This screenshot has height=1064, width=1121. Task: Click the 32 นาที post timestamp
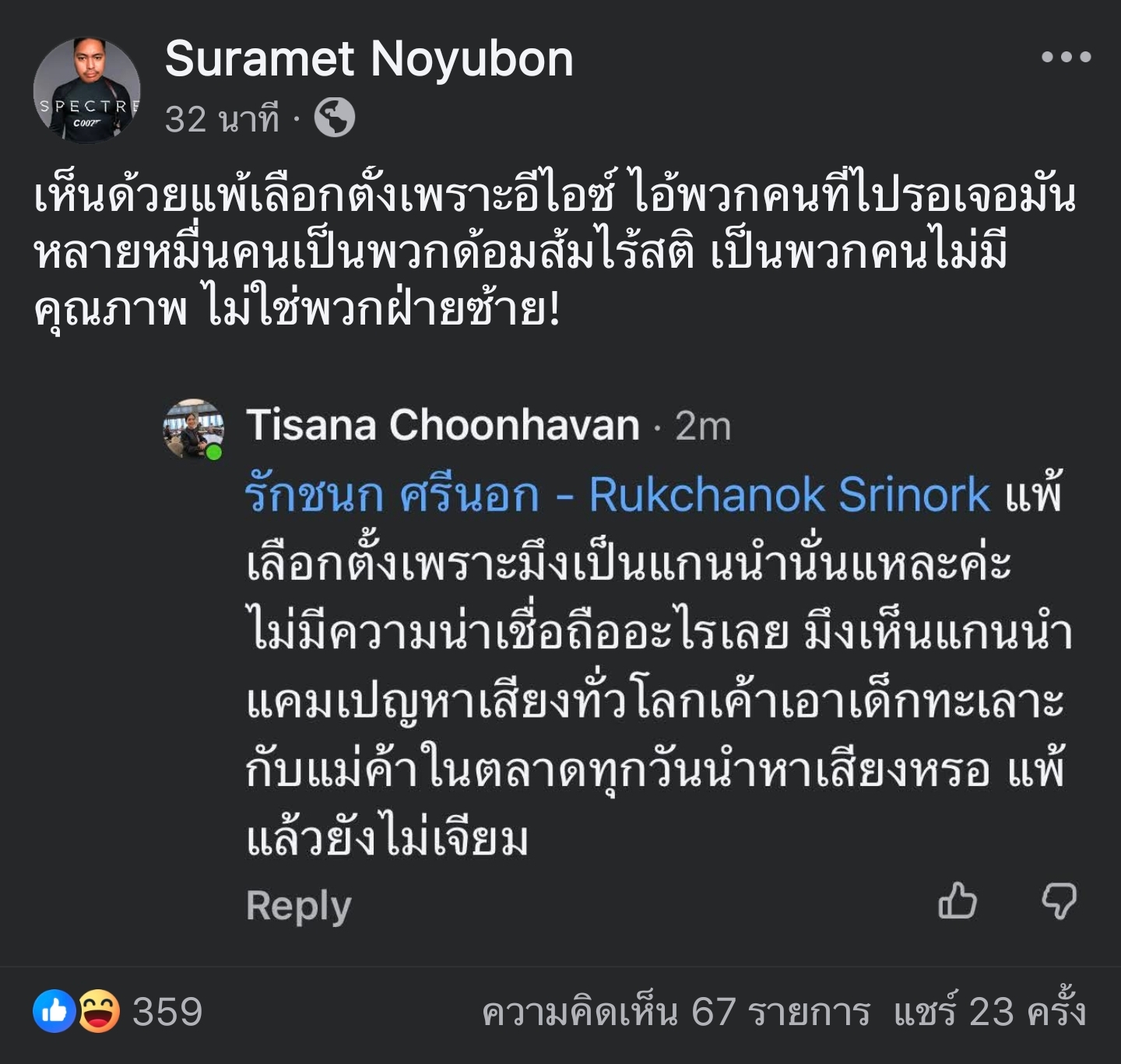point(222,119)
